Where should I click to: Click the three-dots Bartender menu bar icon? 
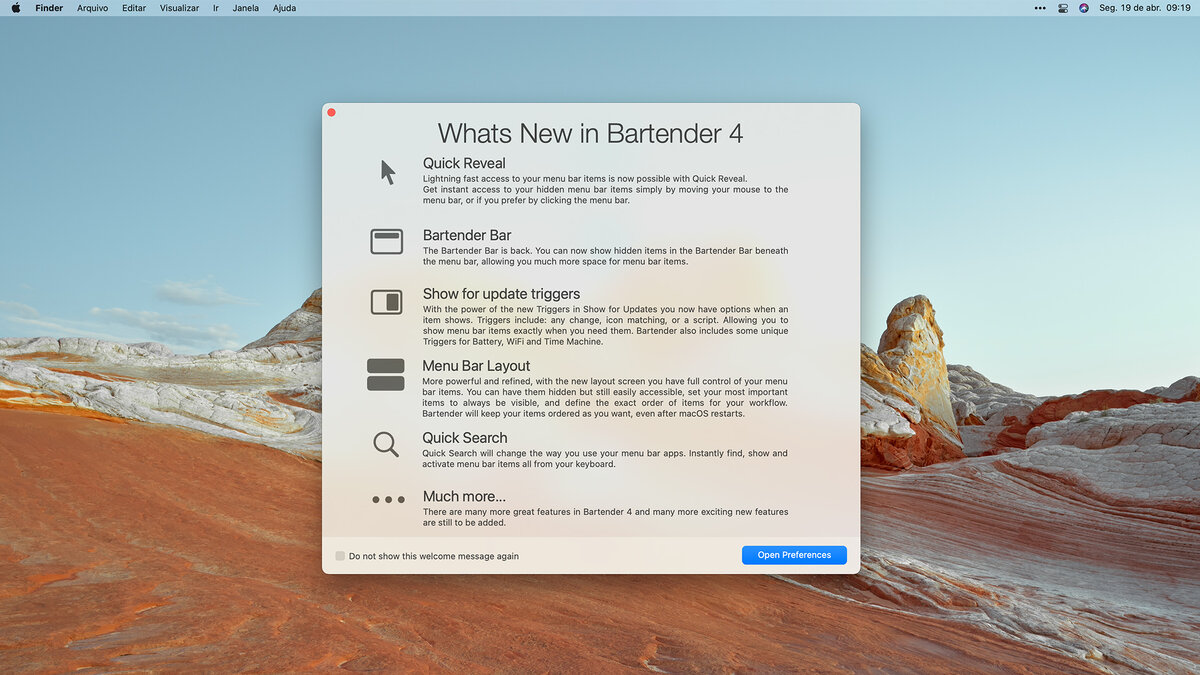point(1040,8)
